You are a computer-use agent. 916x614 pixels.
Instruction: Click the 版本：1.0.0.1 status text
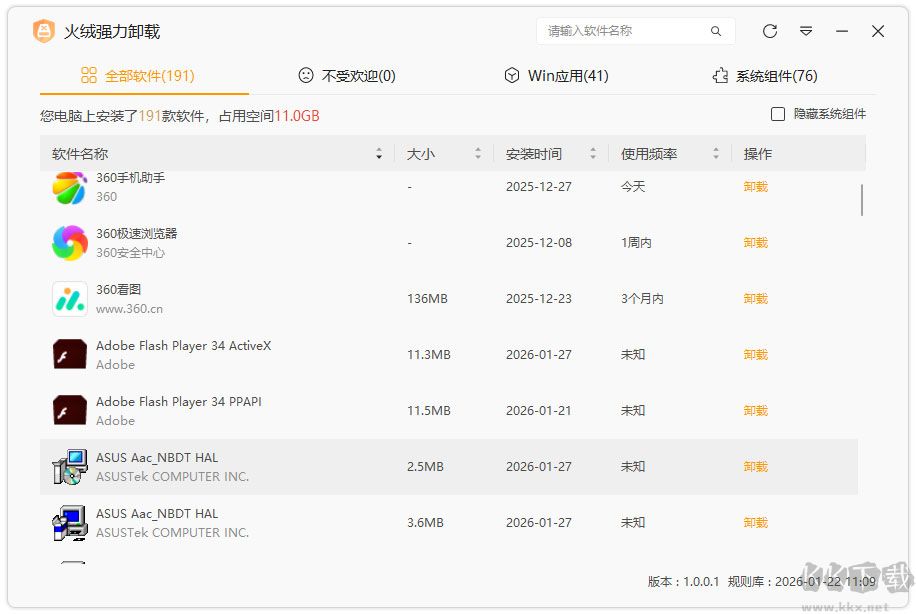coord(683,581)
